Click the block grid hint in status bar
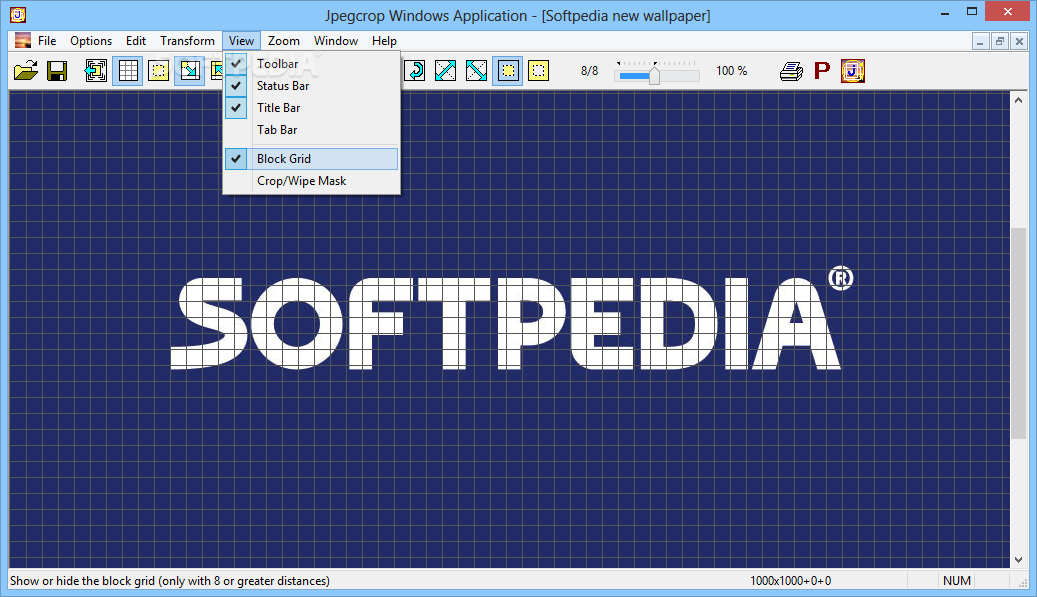The width and height of the screenshot is (1037, 597). click(169, 580)
